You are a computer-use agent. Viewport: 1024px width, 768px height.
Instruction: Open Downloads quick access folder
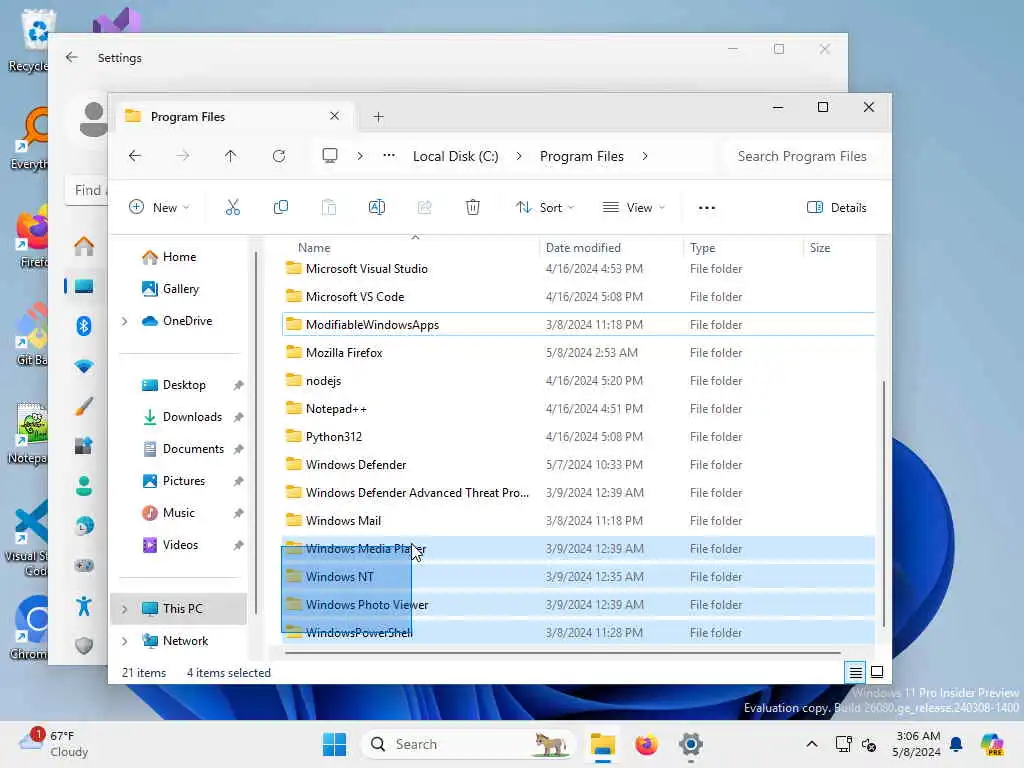(192, 417)
